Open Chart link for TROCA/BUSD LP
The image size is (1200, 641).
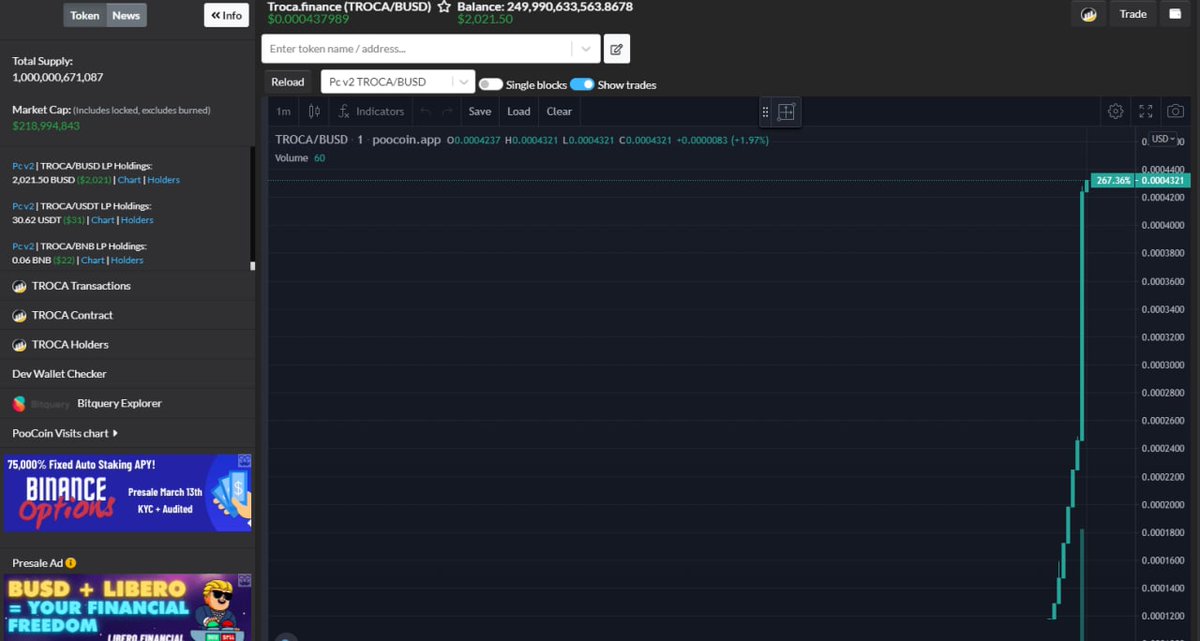(x=129, y=180)
